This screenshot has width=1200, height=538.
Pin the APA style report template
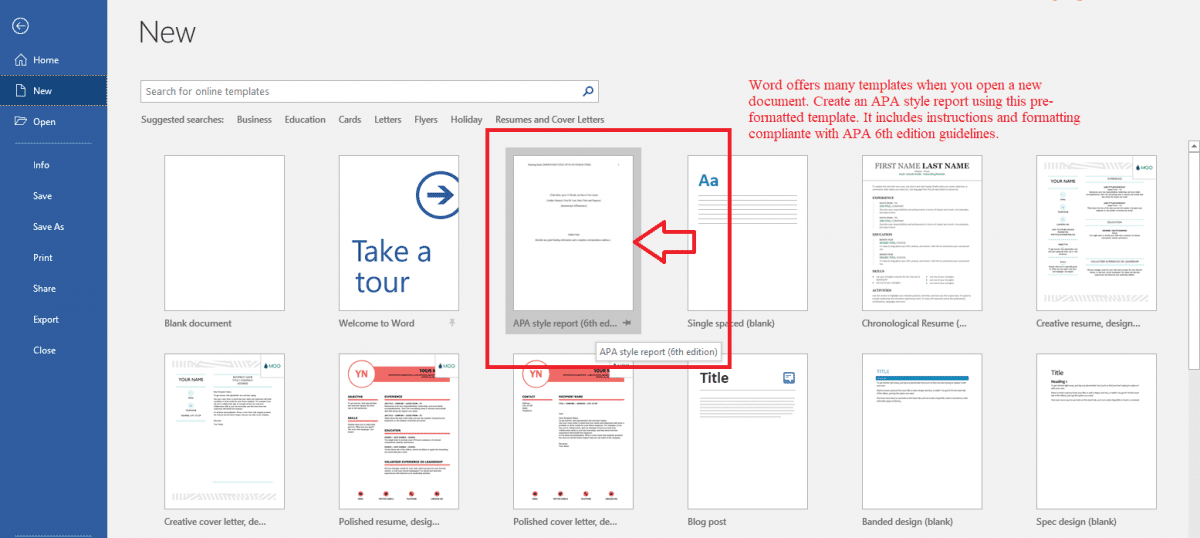click(x=626, y=323)
